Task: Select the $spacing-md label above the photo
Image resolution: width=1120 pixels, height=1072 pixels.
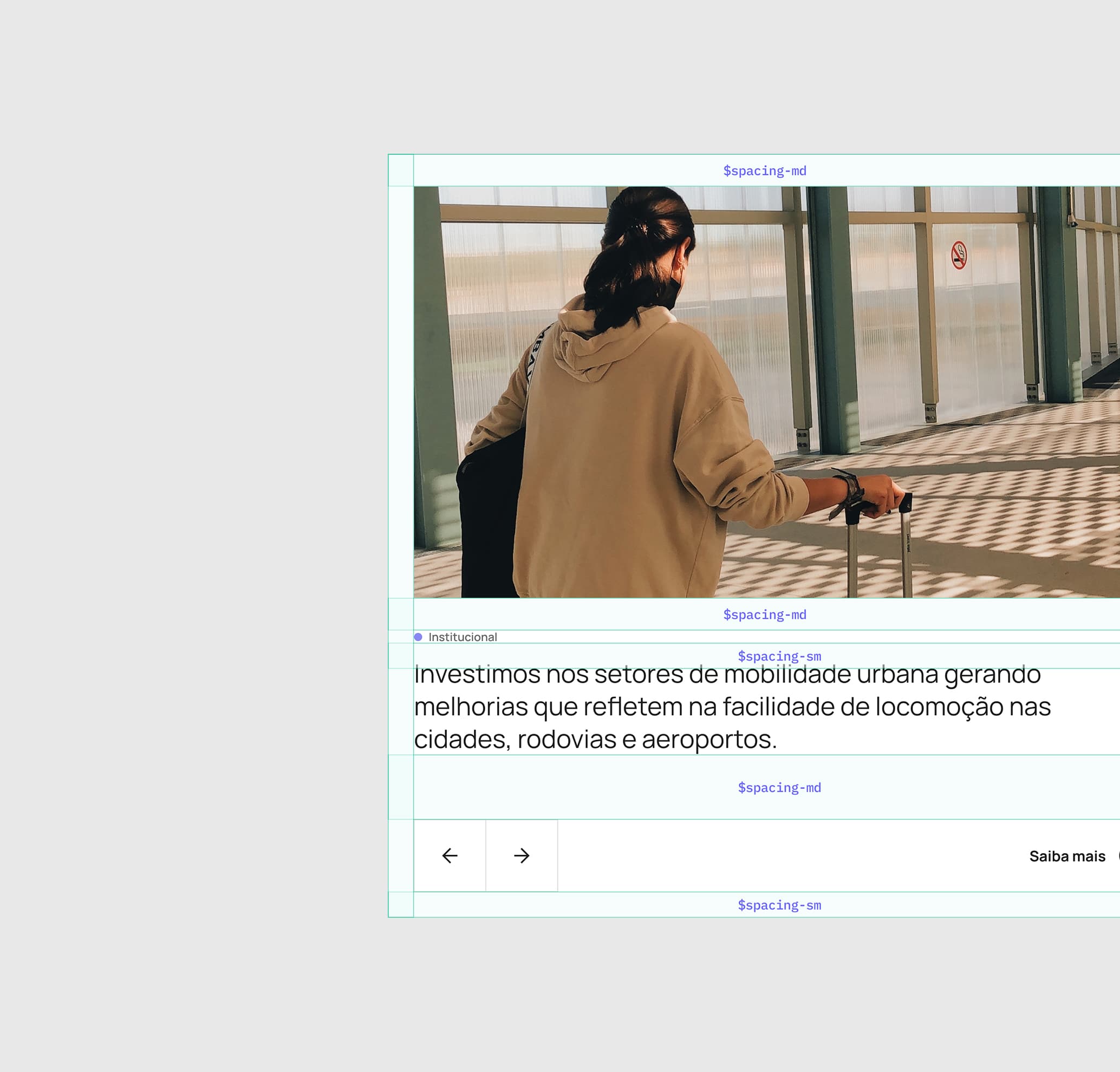Action: pos(765,171)
